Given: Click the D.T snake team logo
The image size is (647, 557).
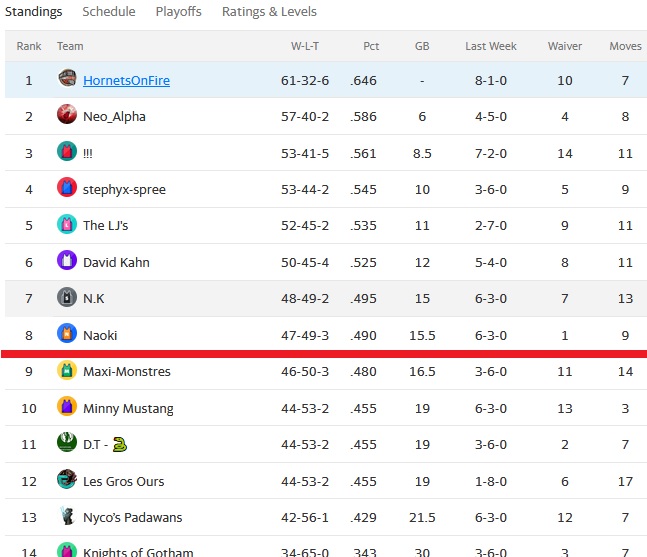Looking at the screenshot, I should point(67,443).
